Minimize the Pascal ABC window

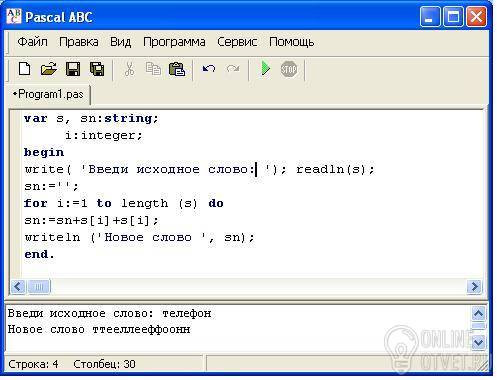click(429, 16)
